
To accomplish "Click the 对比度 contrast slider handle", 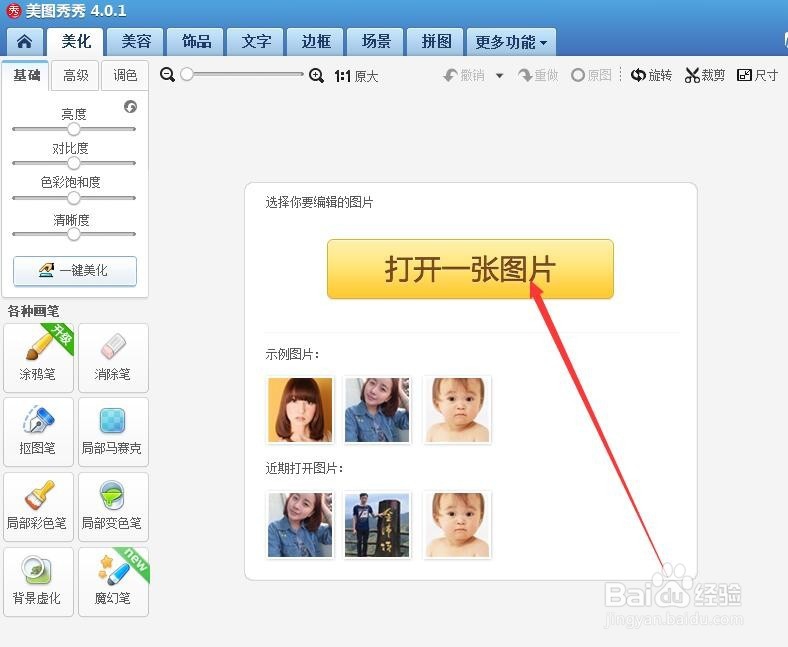I will point(74,163).
